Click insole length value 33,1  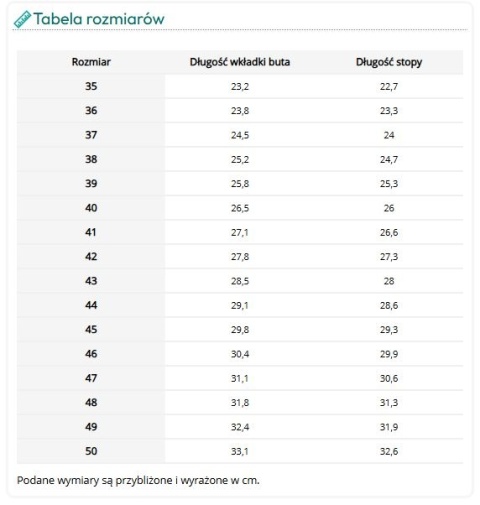point(240,452)
